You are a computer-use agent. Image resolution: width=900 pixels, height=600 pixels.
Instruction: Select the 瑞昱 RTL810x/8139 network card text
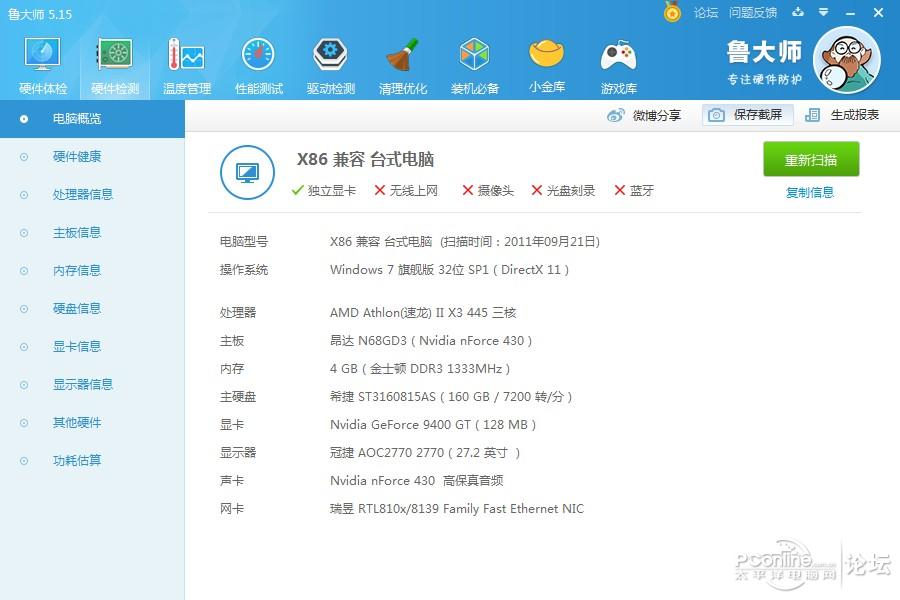coord(457,509)
